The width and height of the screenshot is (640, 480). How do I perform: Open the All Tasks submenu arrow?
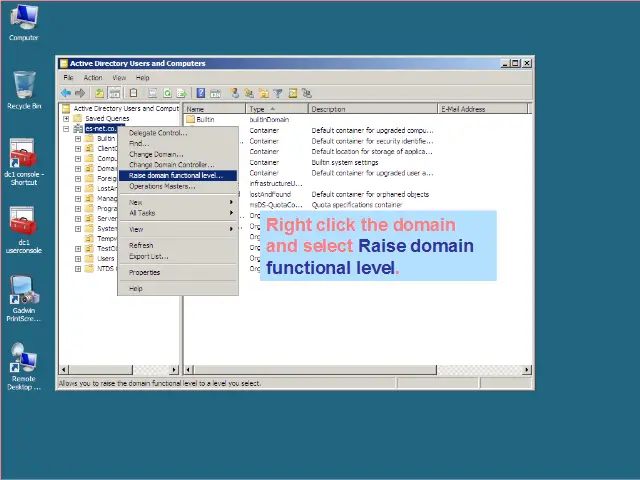tap(231, 213)
